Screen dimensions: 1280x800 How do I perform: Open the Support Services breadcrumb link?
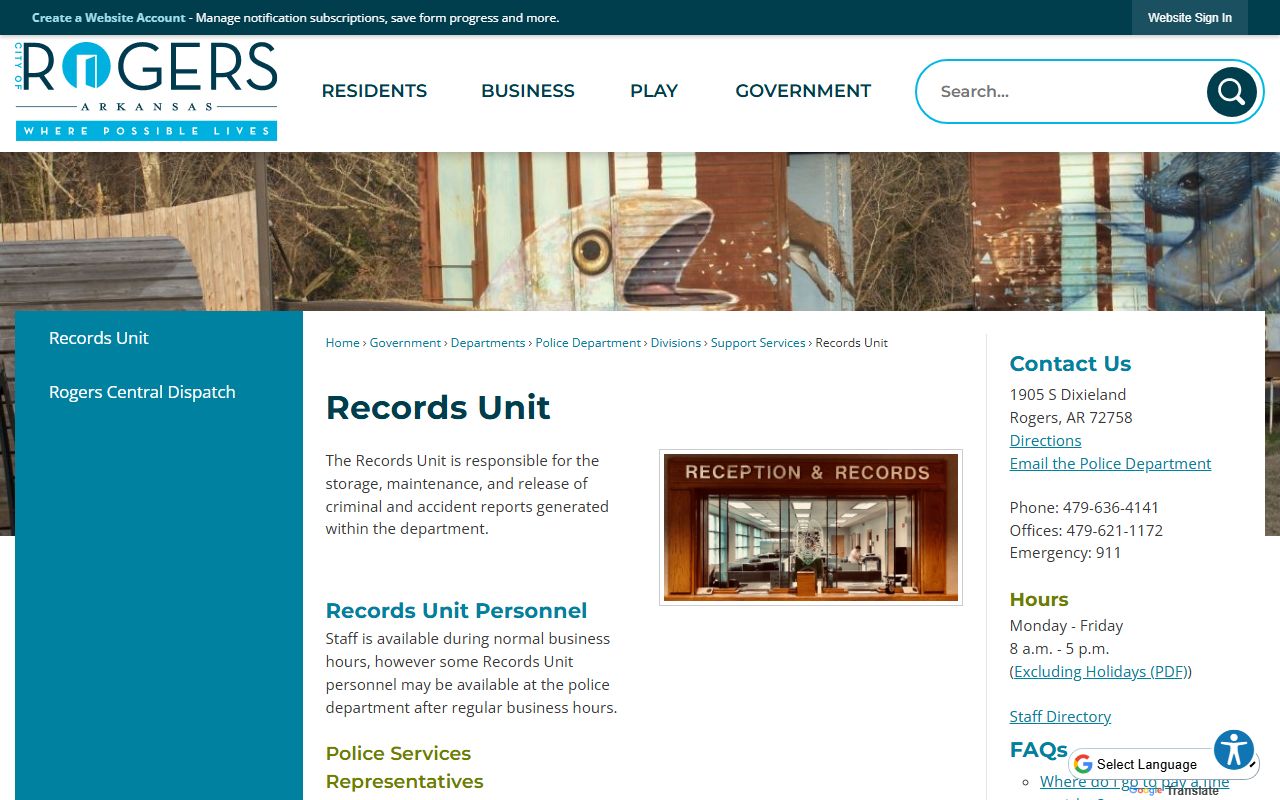click(x=758, y=342)
